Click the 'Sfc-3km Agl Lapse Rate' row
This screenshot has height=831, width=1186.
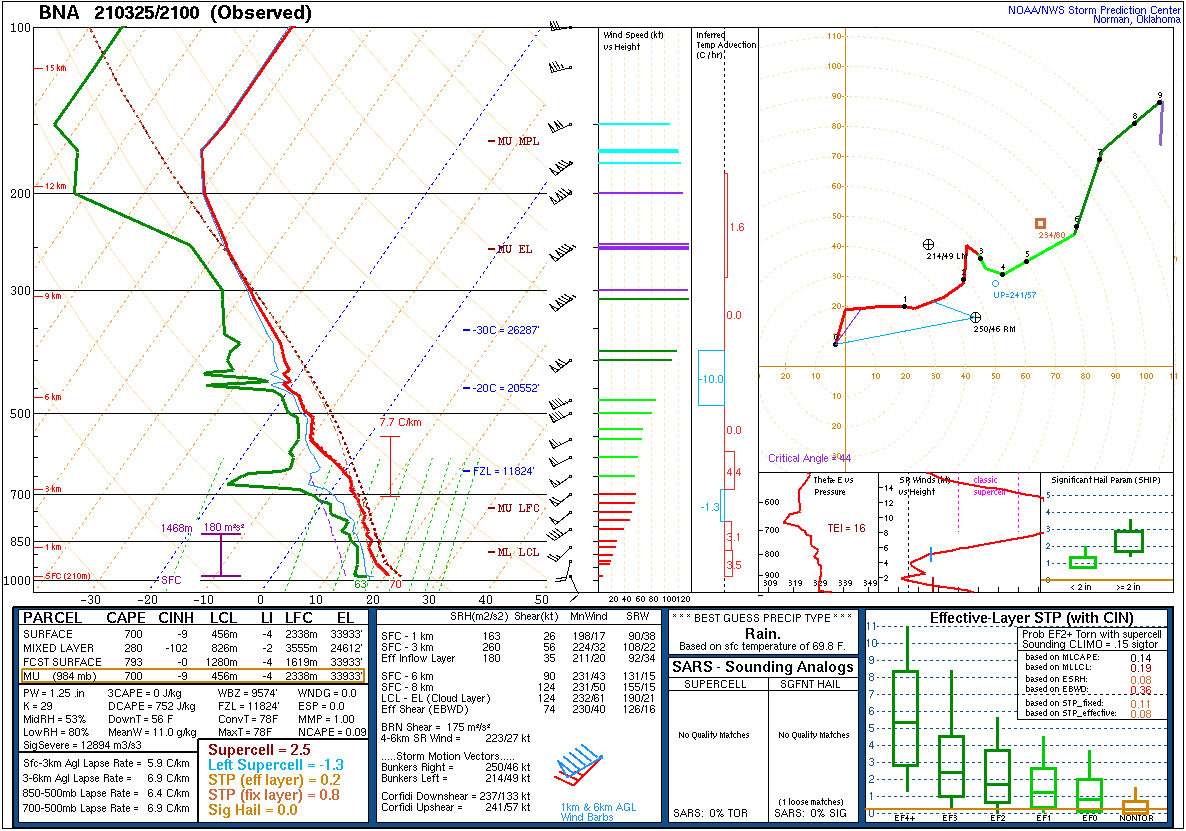pos(107,763)
